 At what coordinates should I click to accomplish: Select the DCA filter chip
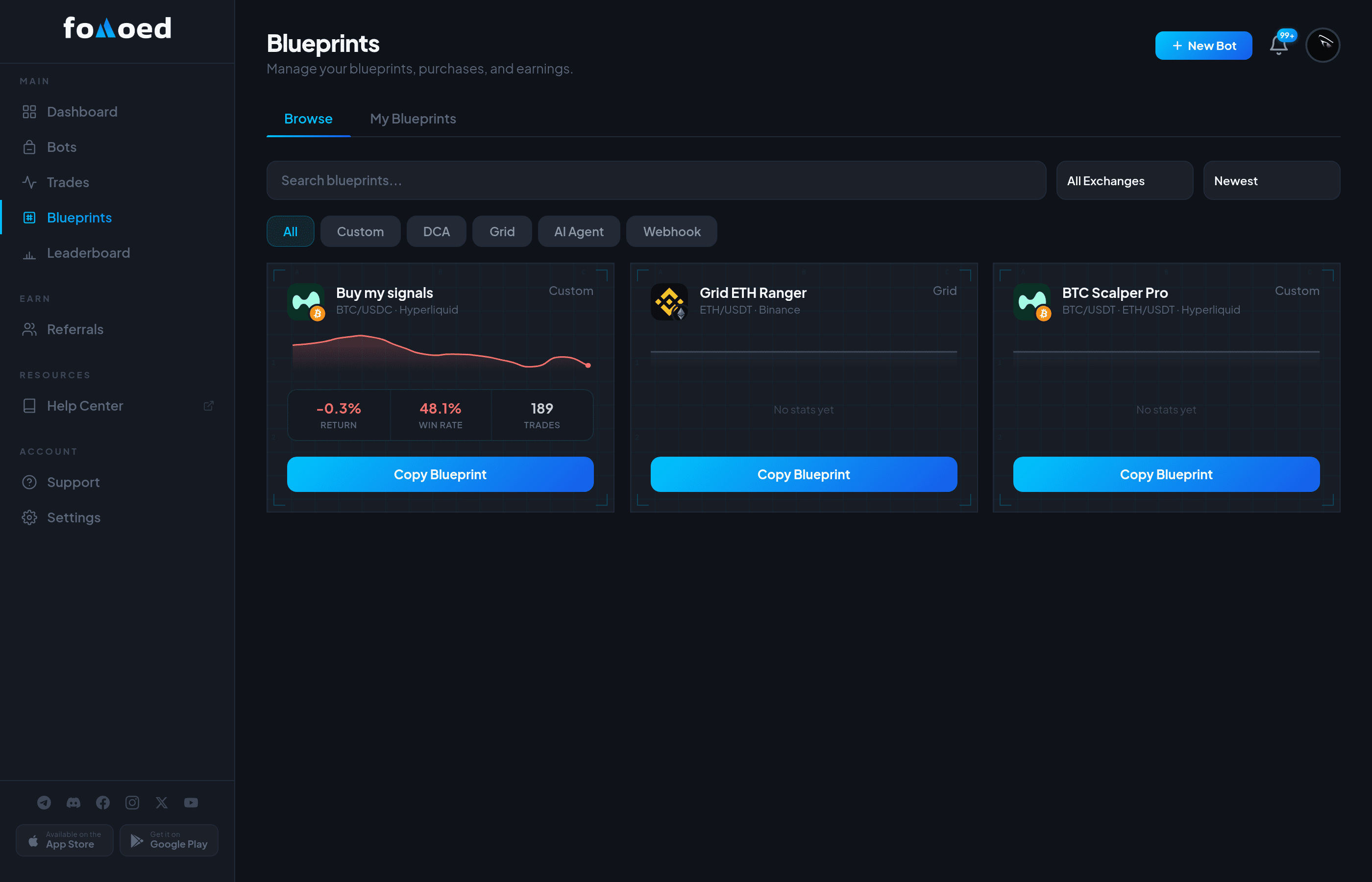point(436,231)
